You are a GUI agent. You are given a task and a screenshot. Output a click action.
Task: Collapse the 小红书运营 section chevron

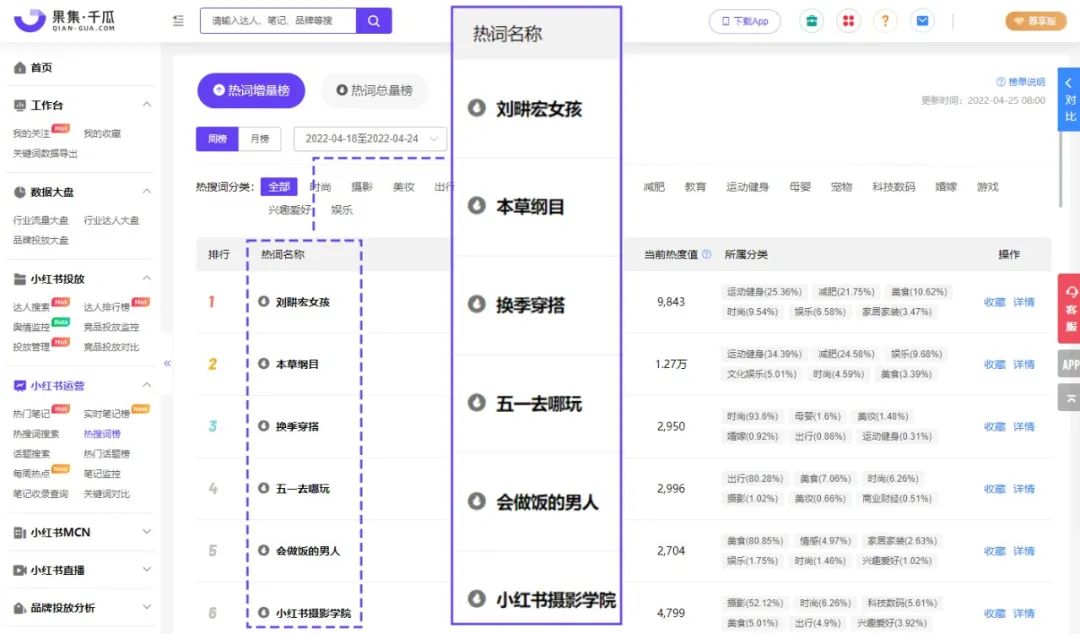point(147,385)
